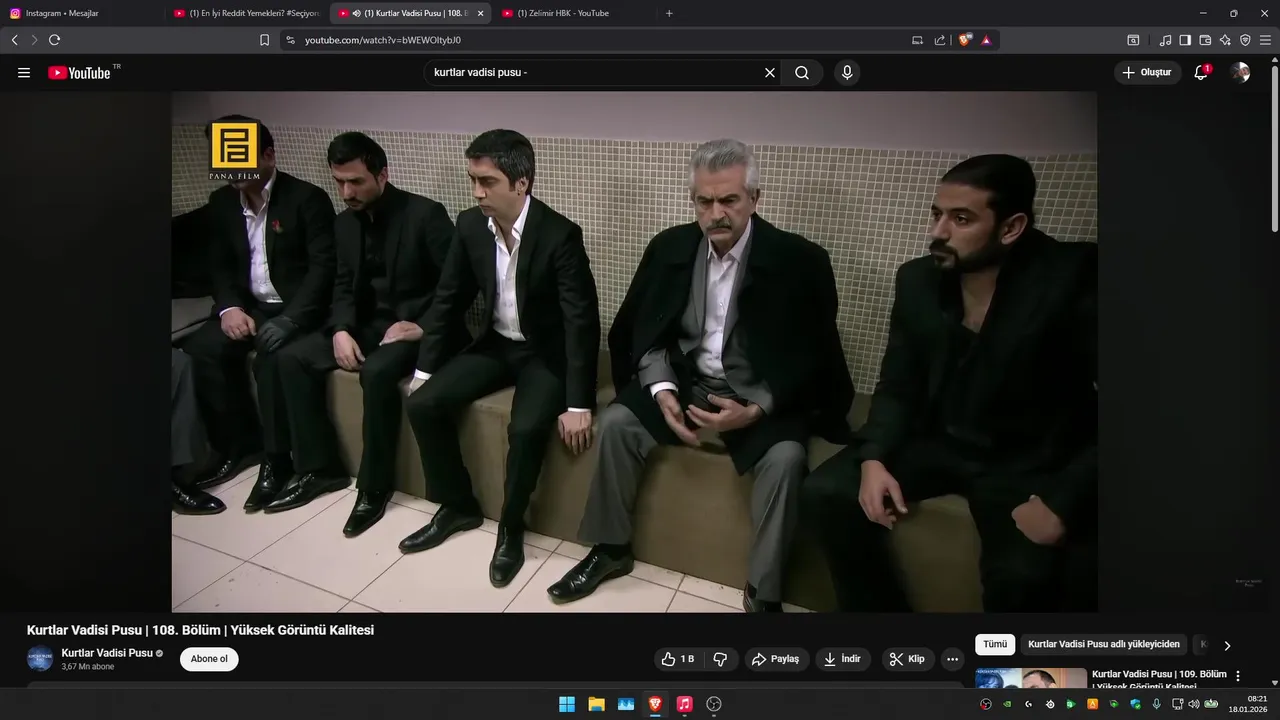Screen dimensions: 1280x720
Task: Select the Tümü filter chip
Action: (x=995, y=644)
